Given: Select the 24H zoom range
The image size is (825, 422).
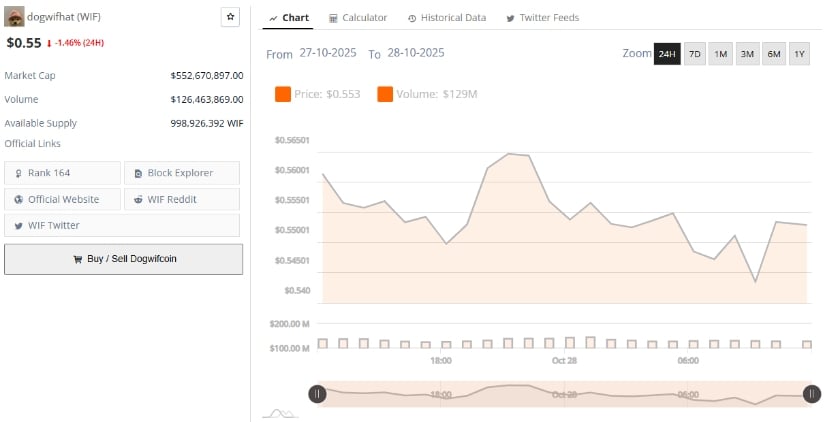Looking at the screenshot, I should click(667, 54).
